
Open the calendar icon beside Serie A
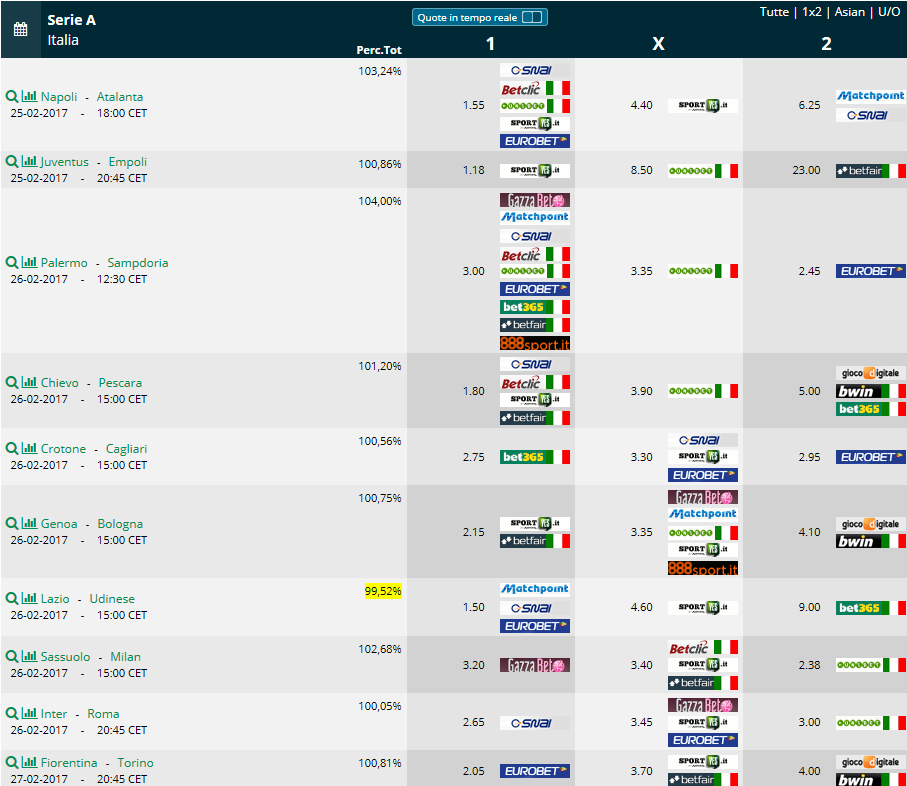[x=20, y=29]
